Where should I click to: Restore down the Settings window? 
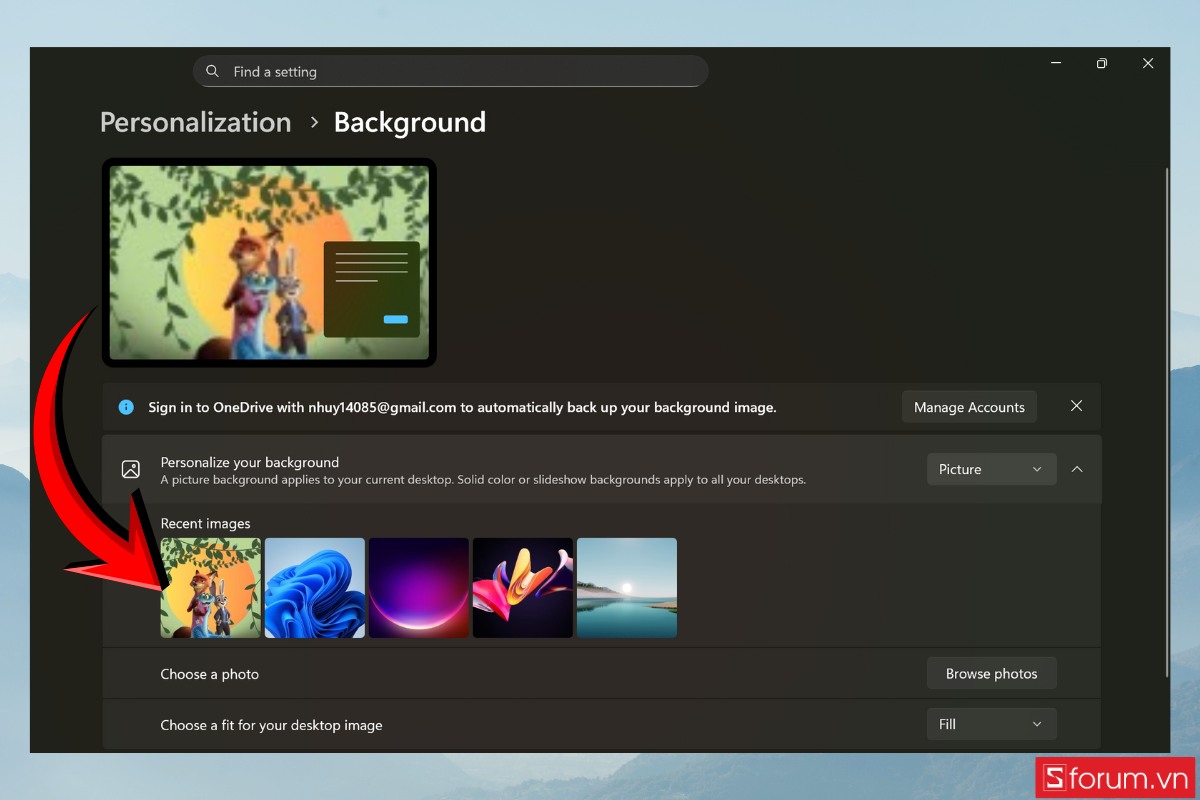tap(1101, 64)
